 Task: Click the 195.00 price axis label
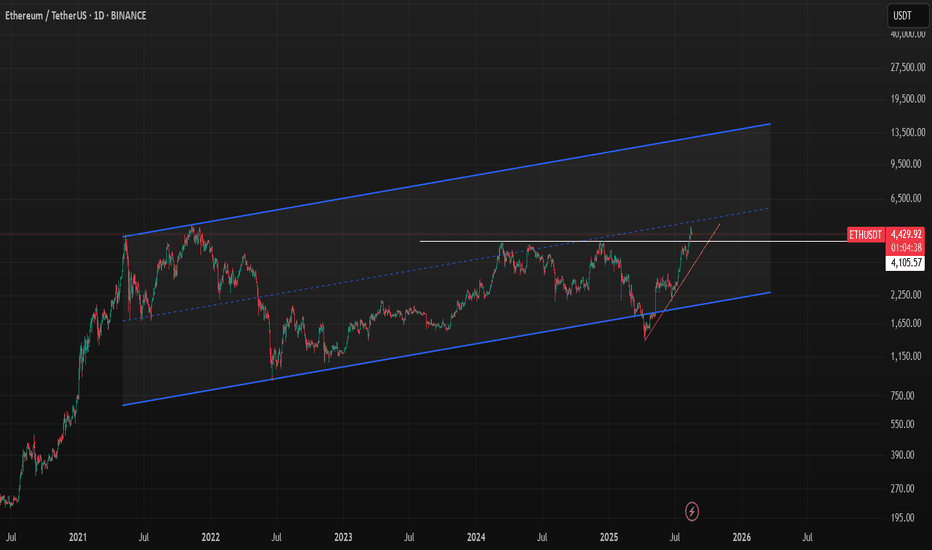coord(903,518)
